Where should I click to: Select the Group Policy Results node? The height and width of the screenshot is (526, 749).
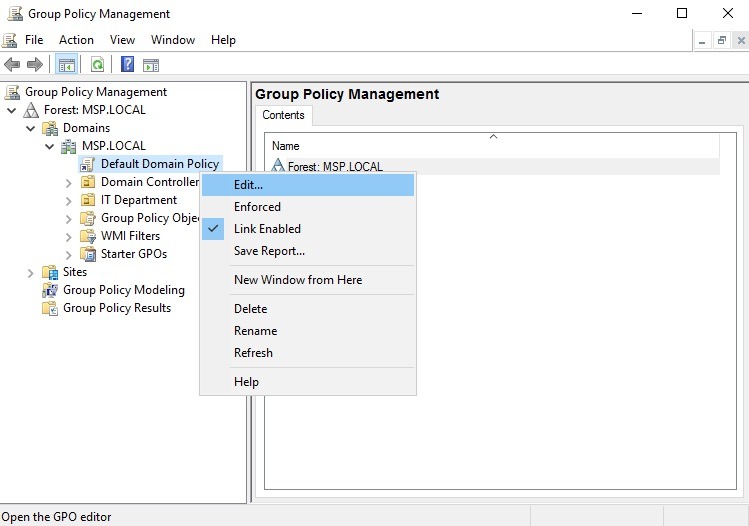tap(116, 308)
